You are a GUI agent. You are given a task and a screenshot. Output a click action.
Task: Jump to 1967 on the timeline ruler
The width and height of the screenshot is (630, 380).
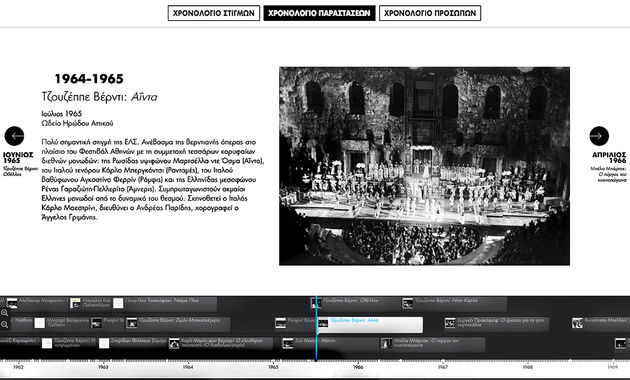pos(443,367)
